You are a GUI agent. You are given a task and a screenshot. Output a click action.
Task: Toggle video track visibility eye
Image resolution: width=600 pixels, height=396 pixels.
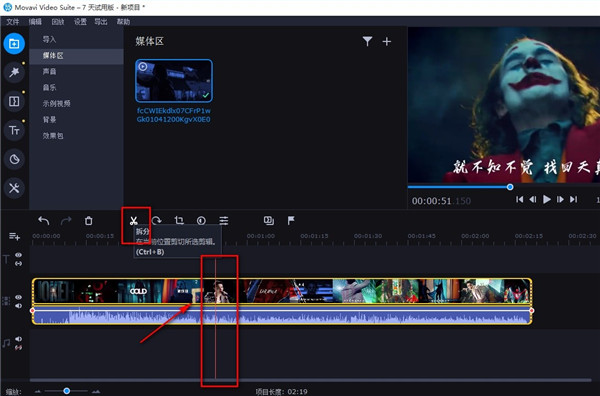18,297
